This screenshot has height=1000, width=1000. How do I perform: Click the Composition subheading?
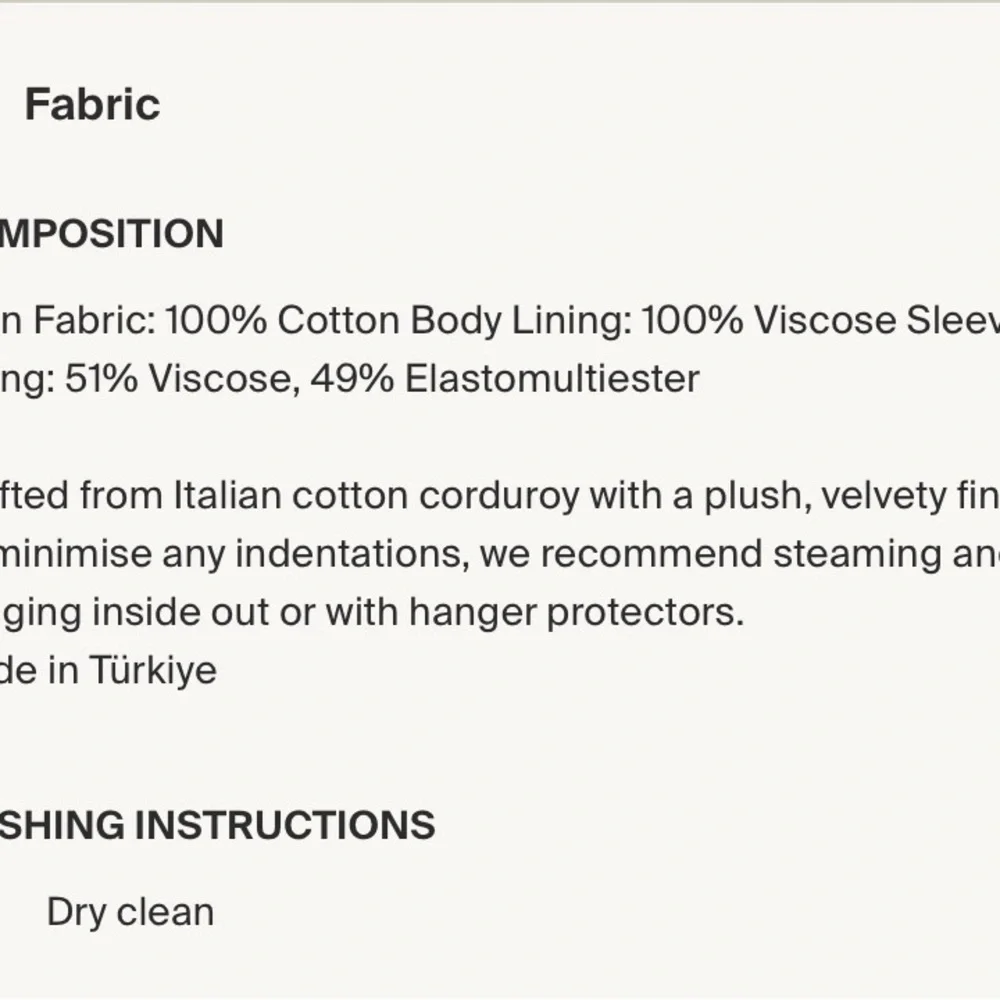[x=110, y=234]
